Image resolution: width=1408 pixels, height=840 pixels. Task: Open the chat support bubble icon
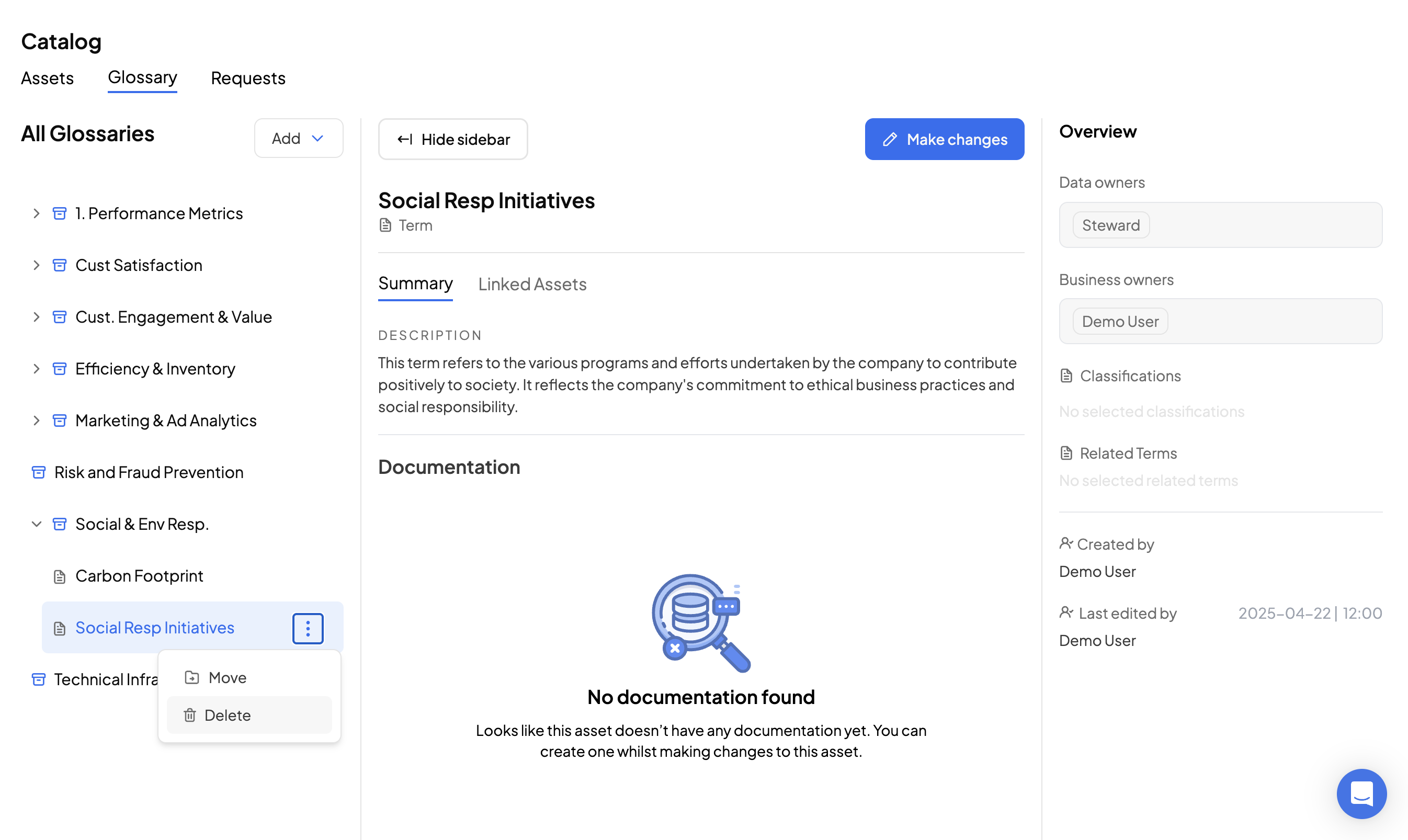[x=1361, y=793]
